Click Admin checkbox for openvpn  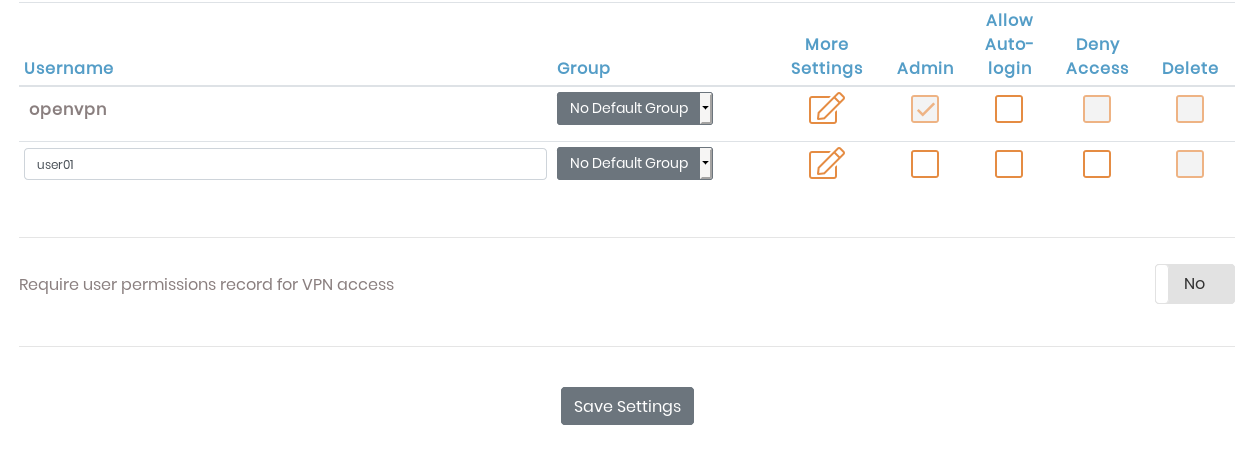point(925,109)
